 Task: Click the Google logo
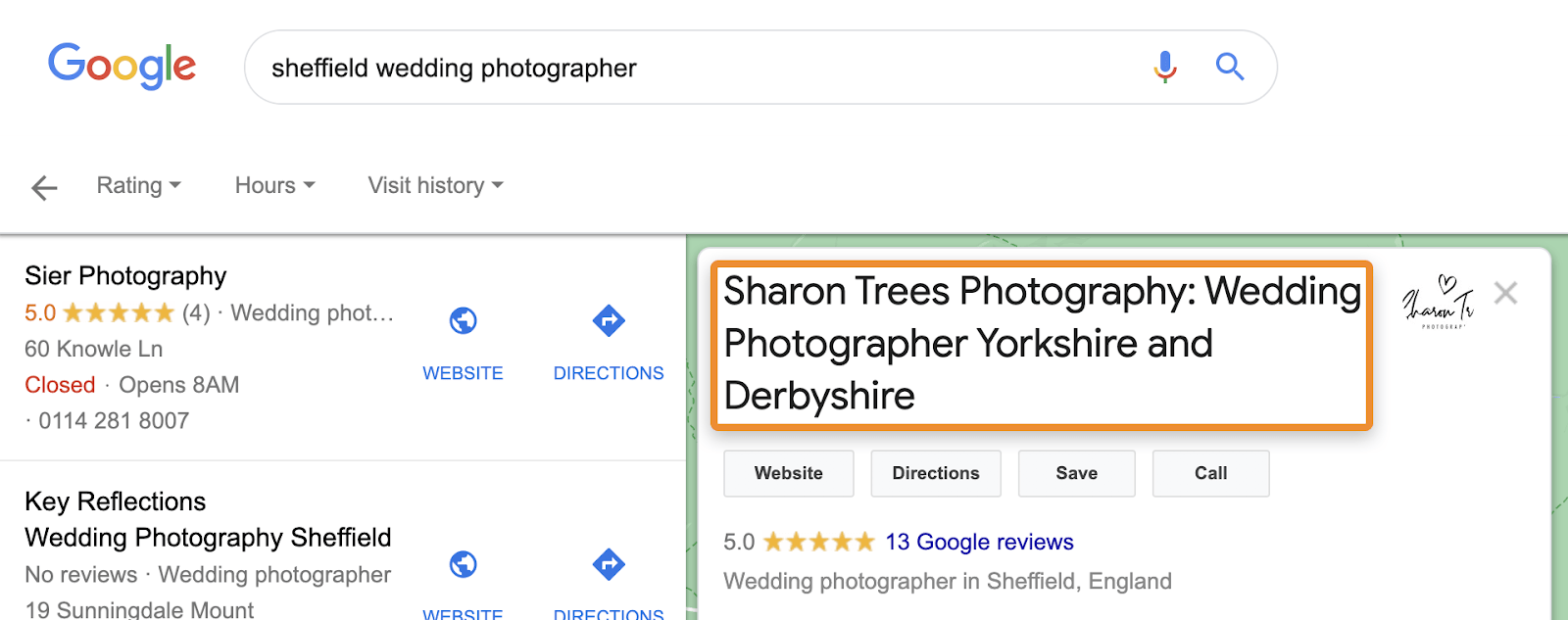click(122, 67)
